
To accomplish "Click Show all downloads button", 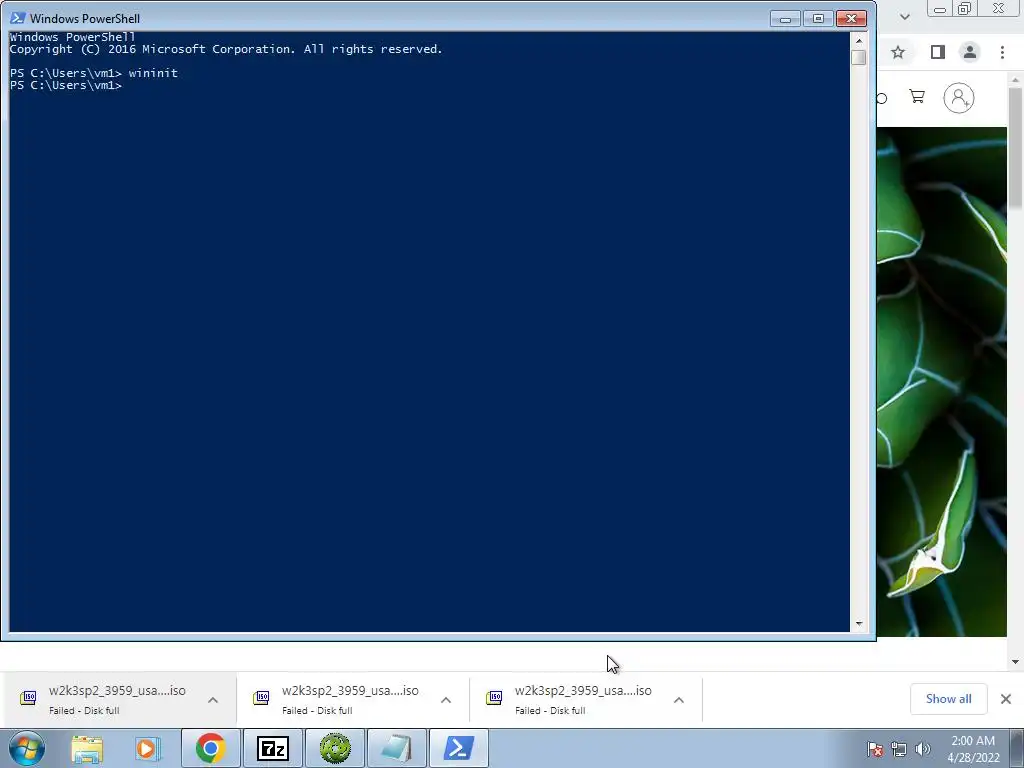I will coord(948,699).
